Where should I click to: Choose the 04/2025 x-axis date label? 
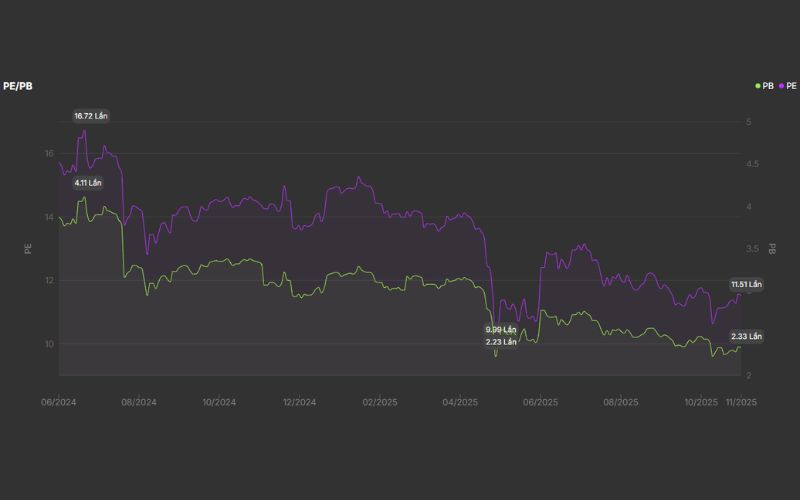460,402
